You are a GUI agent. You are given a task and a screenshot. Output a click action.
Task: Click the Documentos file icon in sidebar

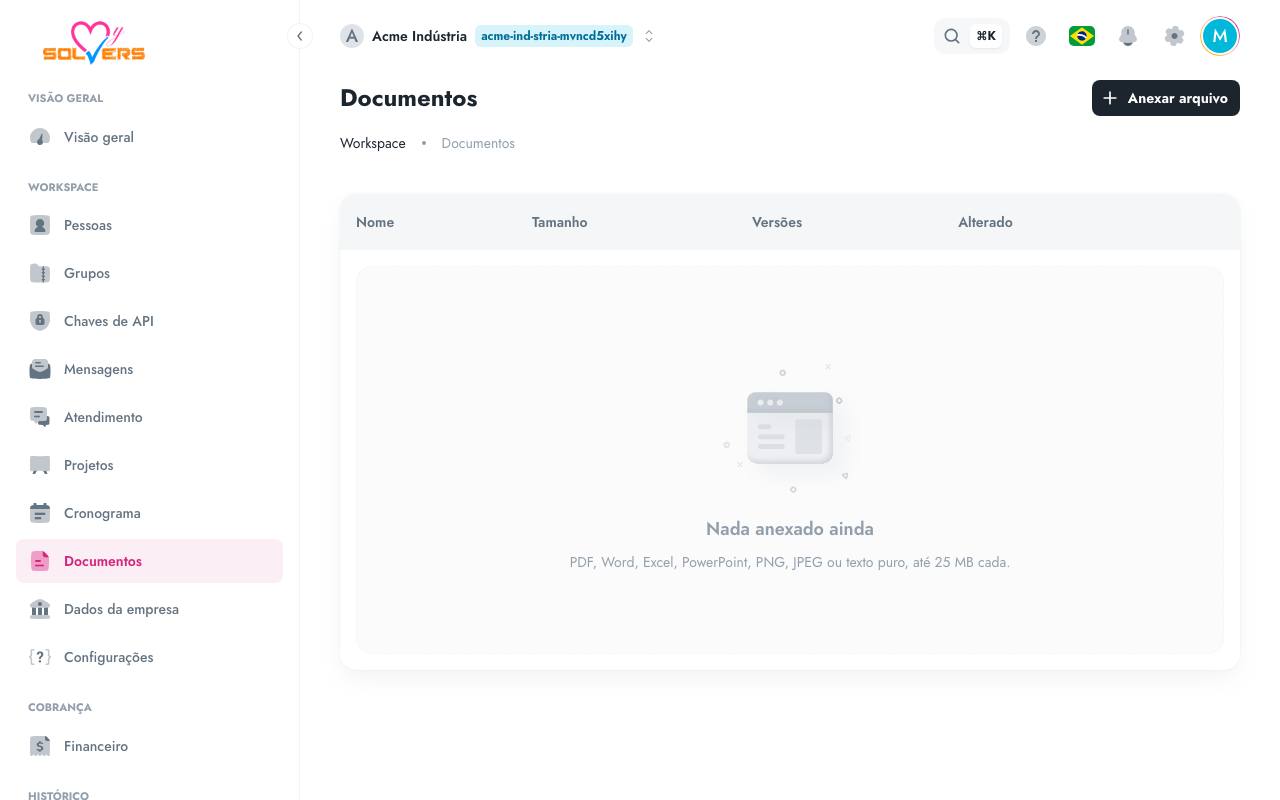pos(40,561)
